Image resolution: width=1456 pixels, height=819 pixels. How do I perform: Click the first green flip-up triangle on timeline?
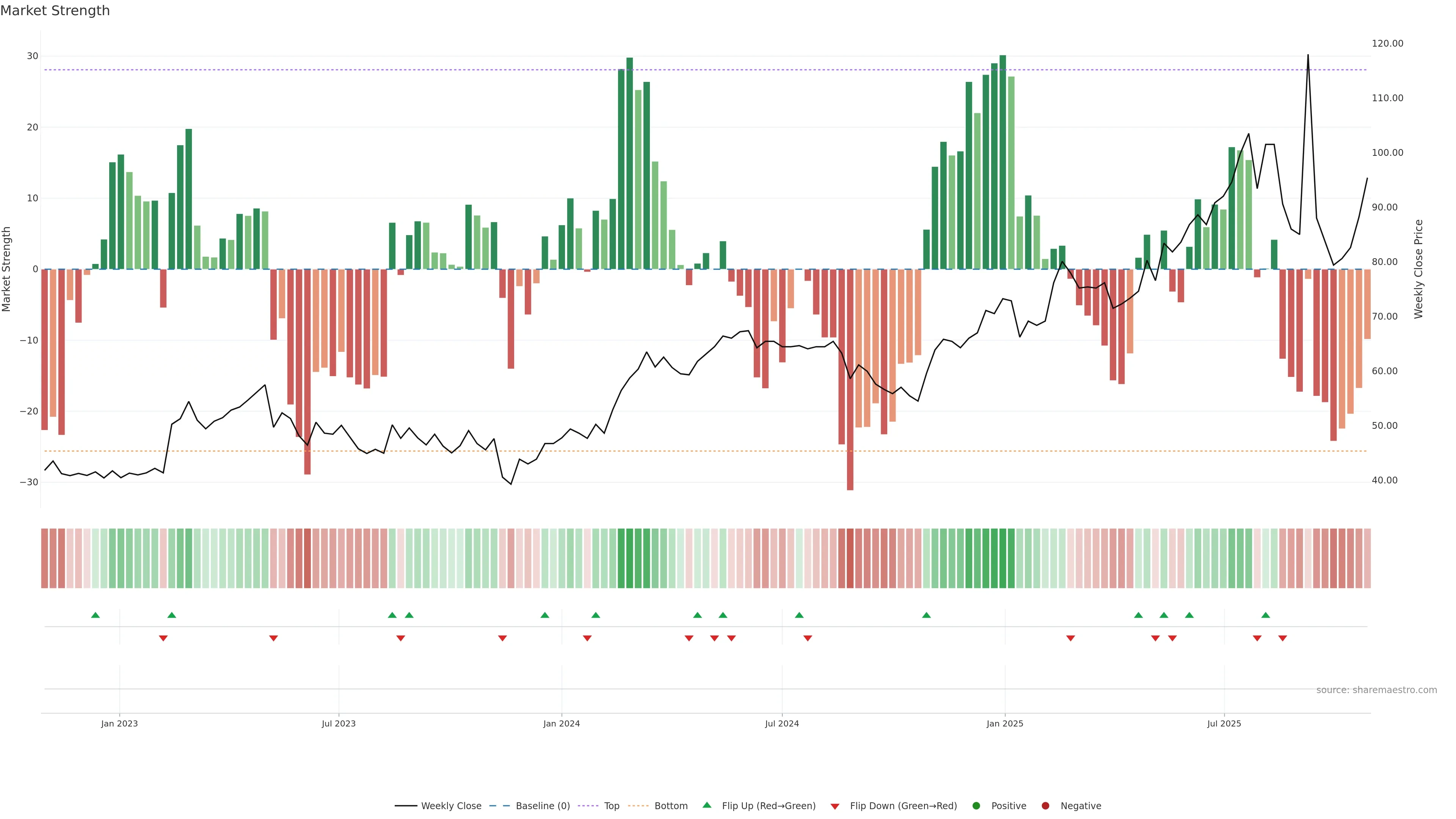coord(96,615)
